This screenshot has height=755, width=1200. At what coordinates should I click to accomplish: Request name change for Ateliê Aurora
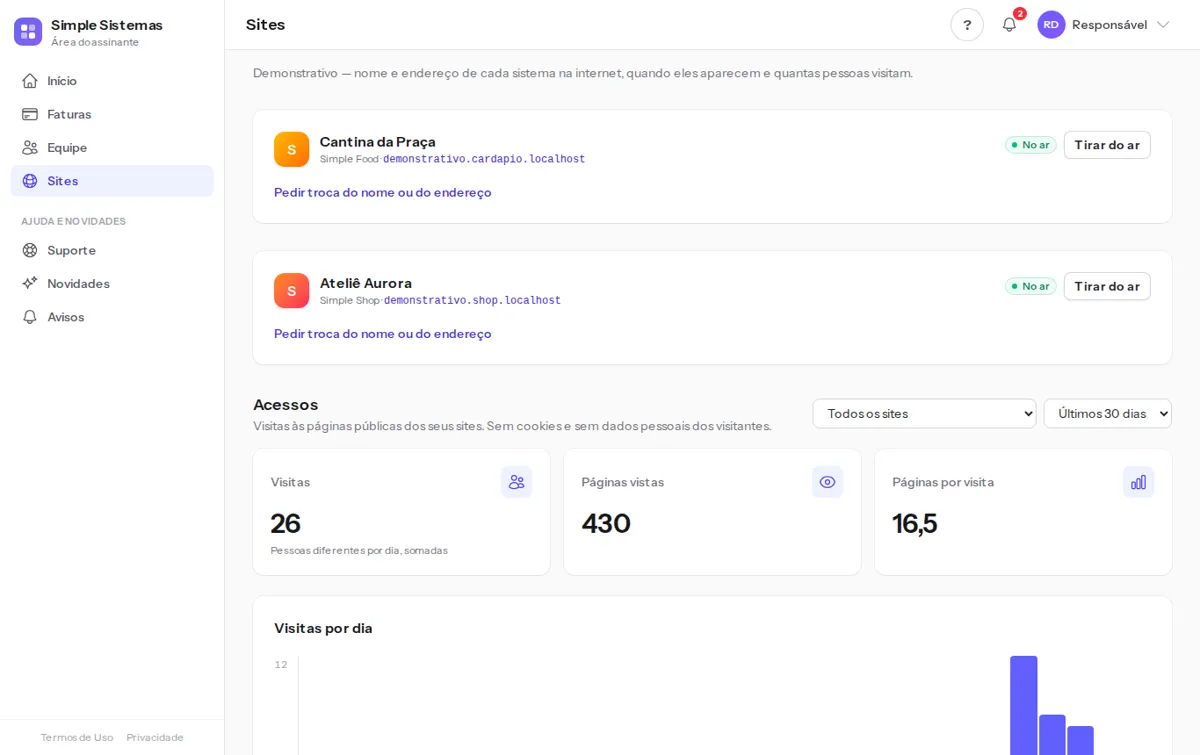click(383, 334)
